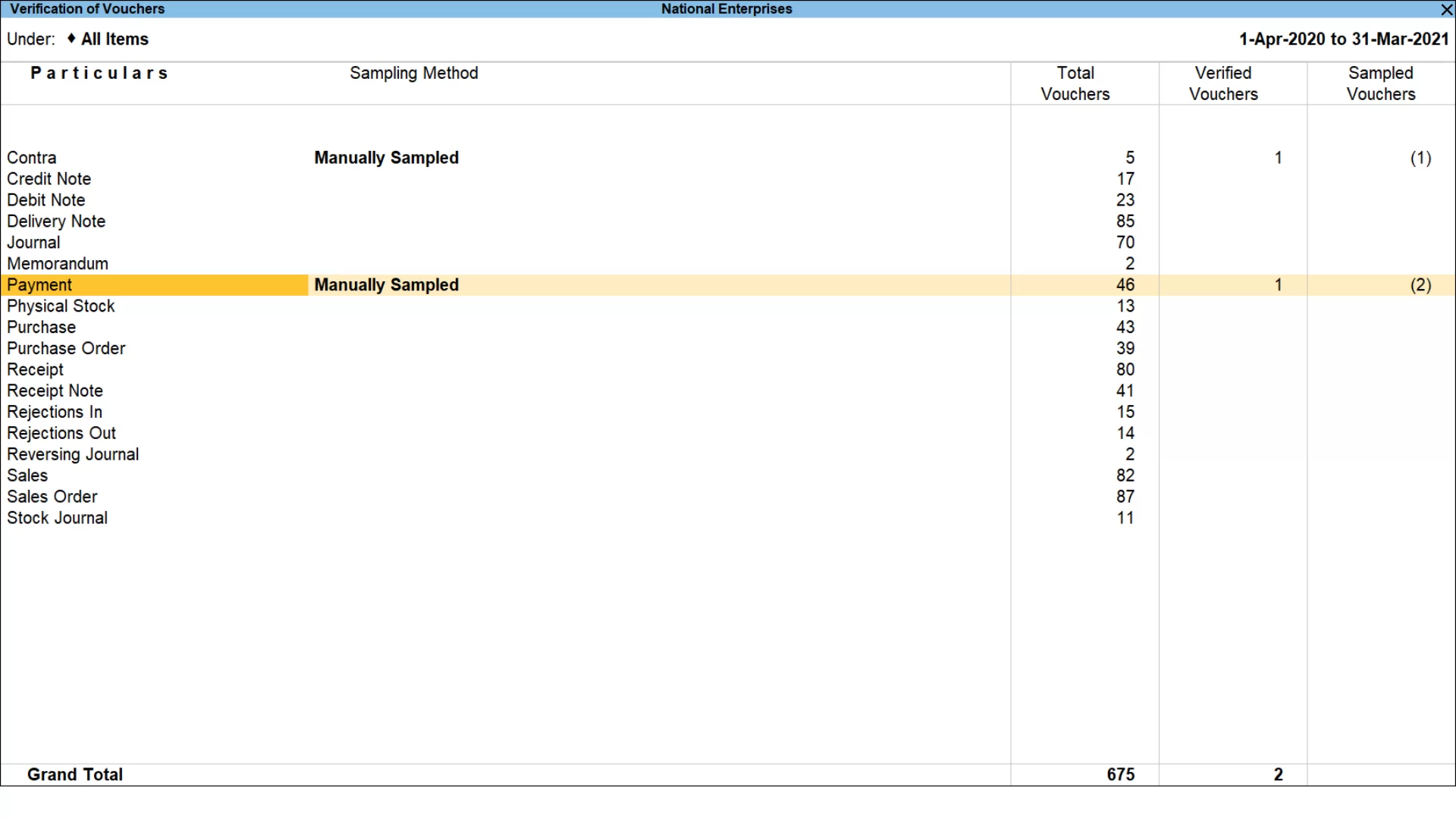This screenshot has height=819, width=1456.
Task: Select the Stock Journal row
Action: (728, 519)
